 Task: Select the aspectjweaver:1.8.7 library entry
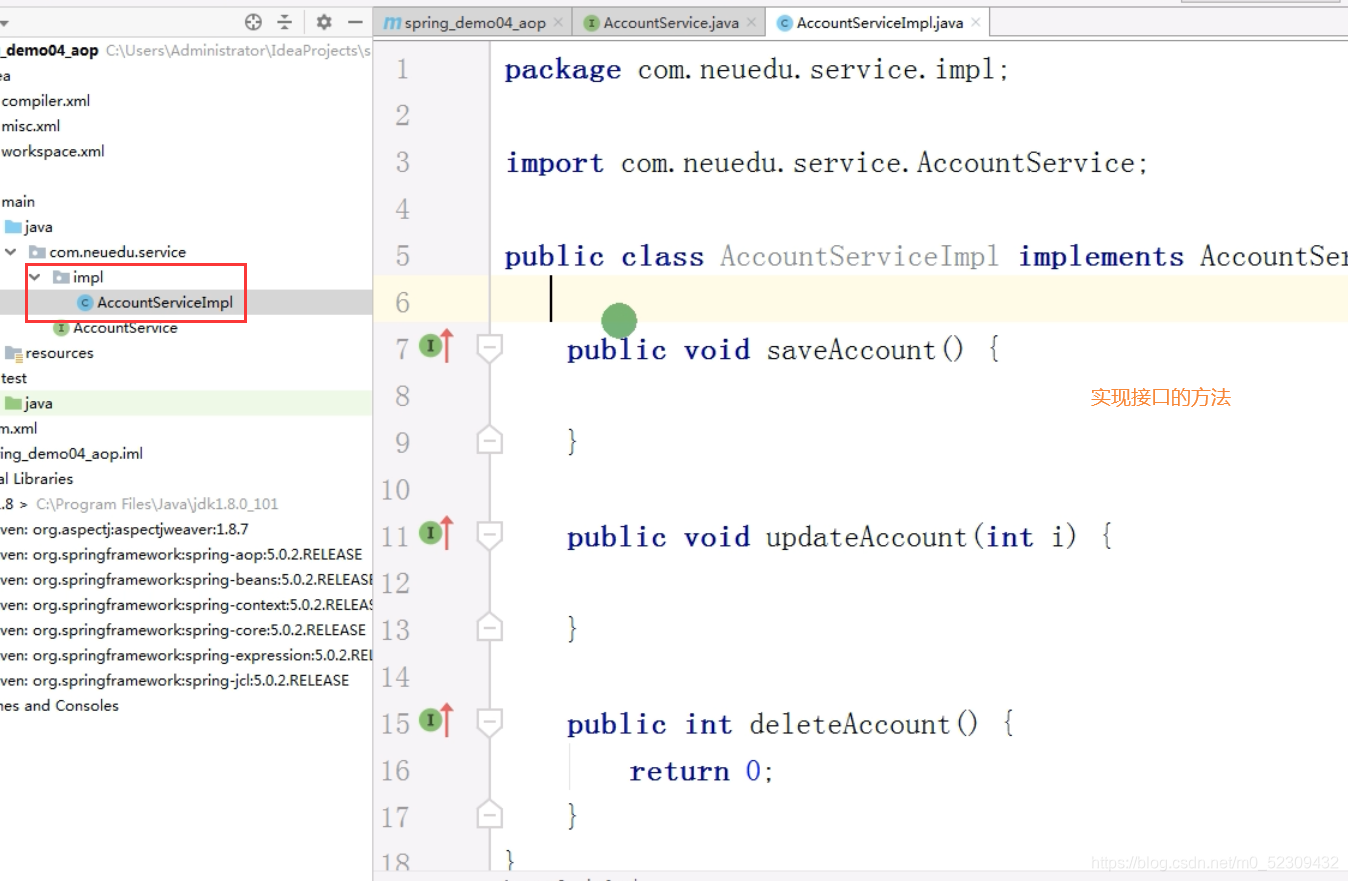pyautogui.click(x=125, y=529)
